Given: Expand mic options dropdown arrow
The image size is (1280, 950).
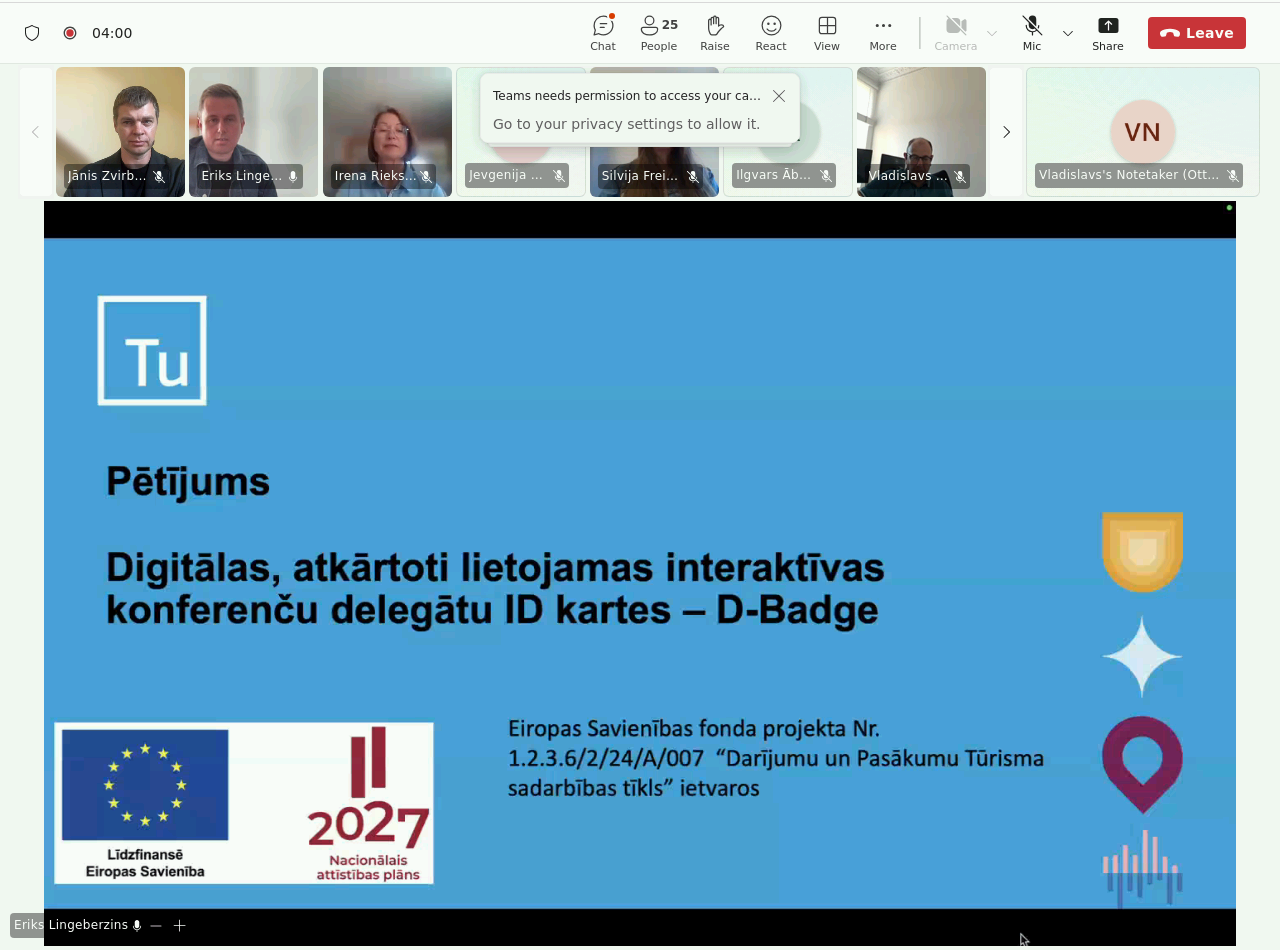Looking at the screenshot, I should coord(1068,33).
